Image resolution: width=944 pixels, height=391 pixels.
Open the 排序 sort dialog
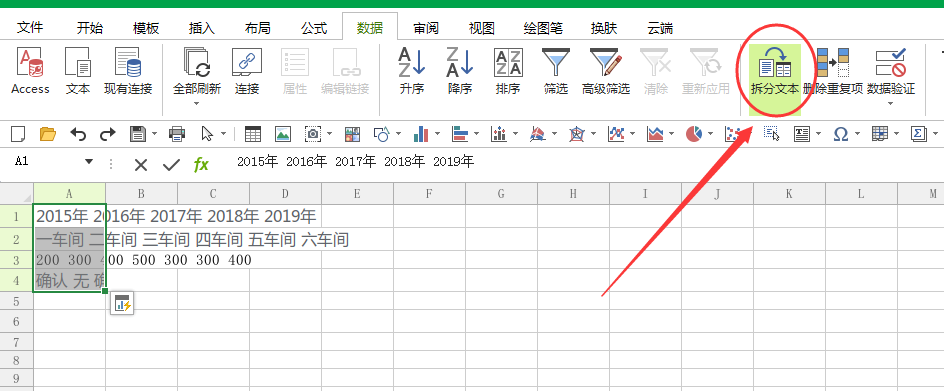pyautogui.click(x=508, y=71)
